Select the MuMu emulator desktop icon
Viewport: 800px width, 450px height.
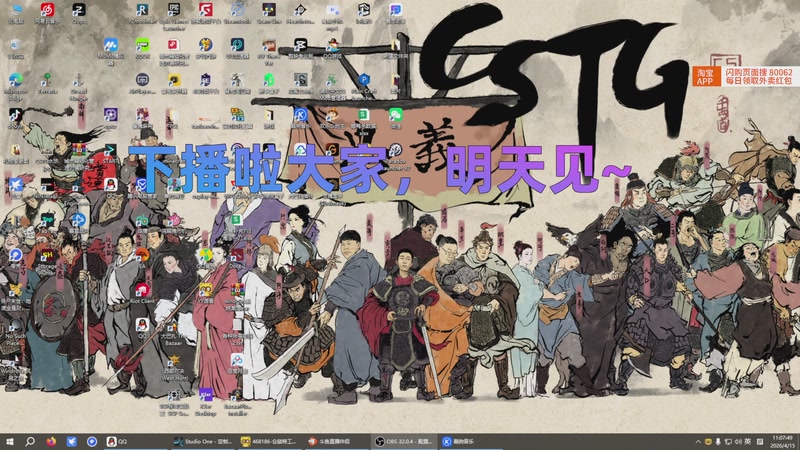[x=110, y=50]
